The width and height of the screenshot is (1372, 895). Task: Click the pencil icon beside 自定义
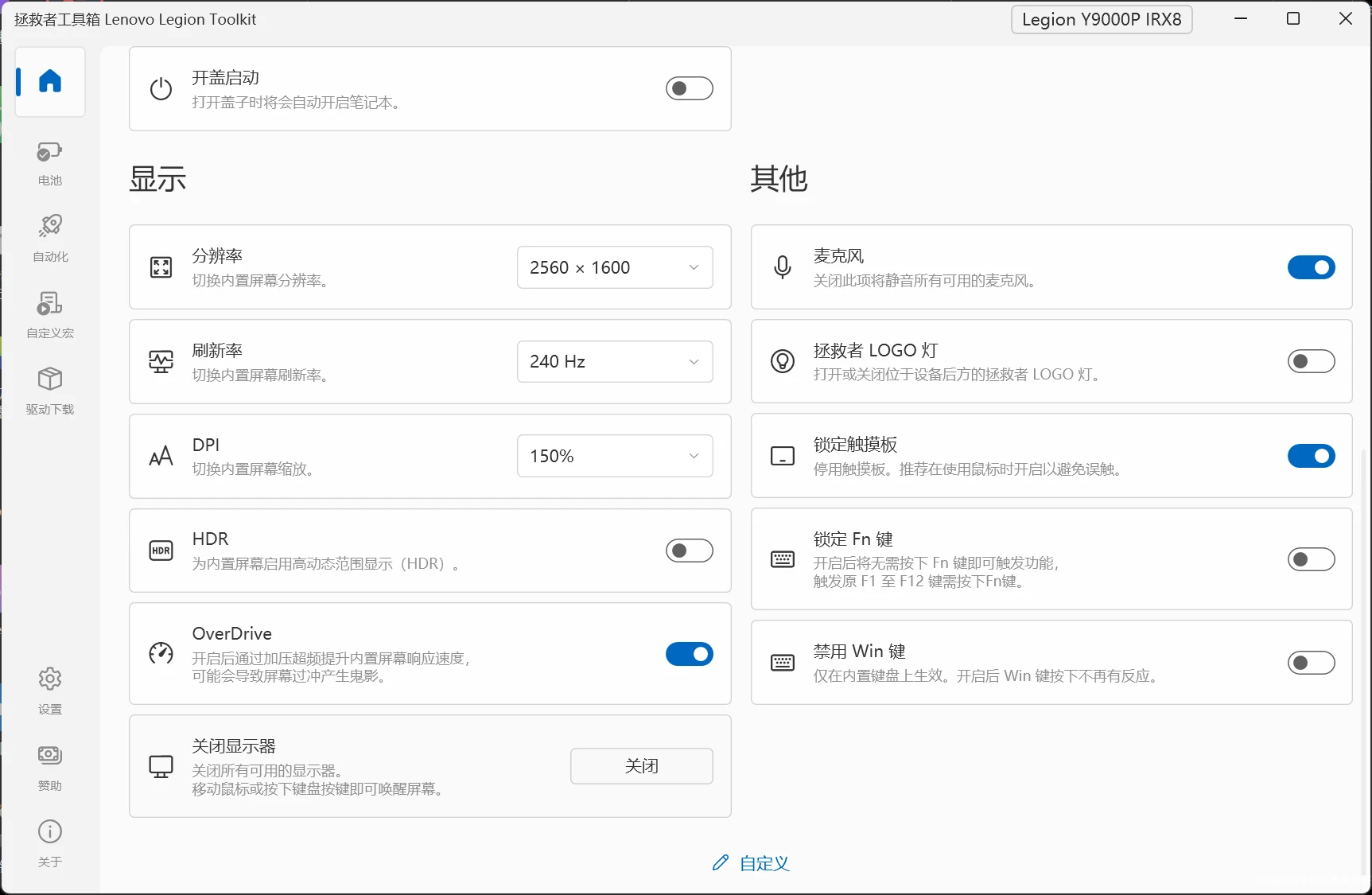(x=721, y=862)
